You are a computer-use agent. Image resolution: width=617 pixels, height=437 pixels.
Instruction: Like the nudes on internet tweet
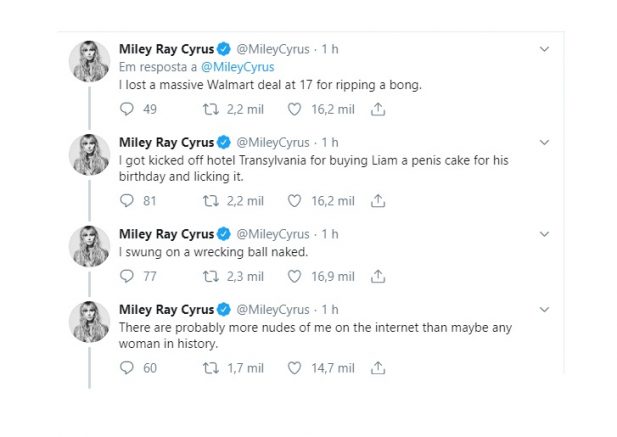(x=294, y=368)
